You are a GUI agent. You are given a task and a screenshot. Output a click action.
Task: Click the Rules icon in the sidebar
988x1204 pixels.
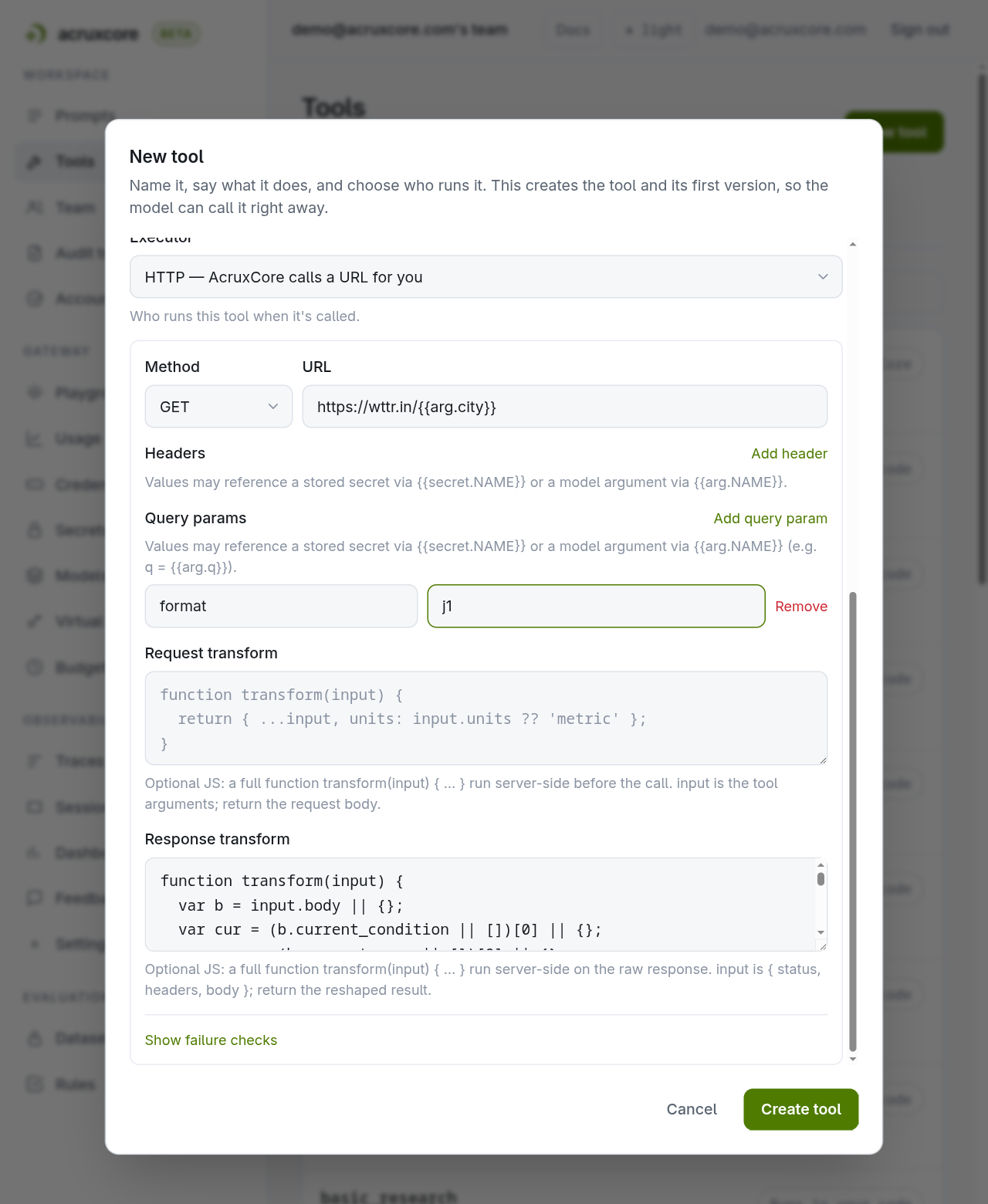[35, 1084]
